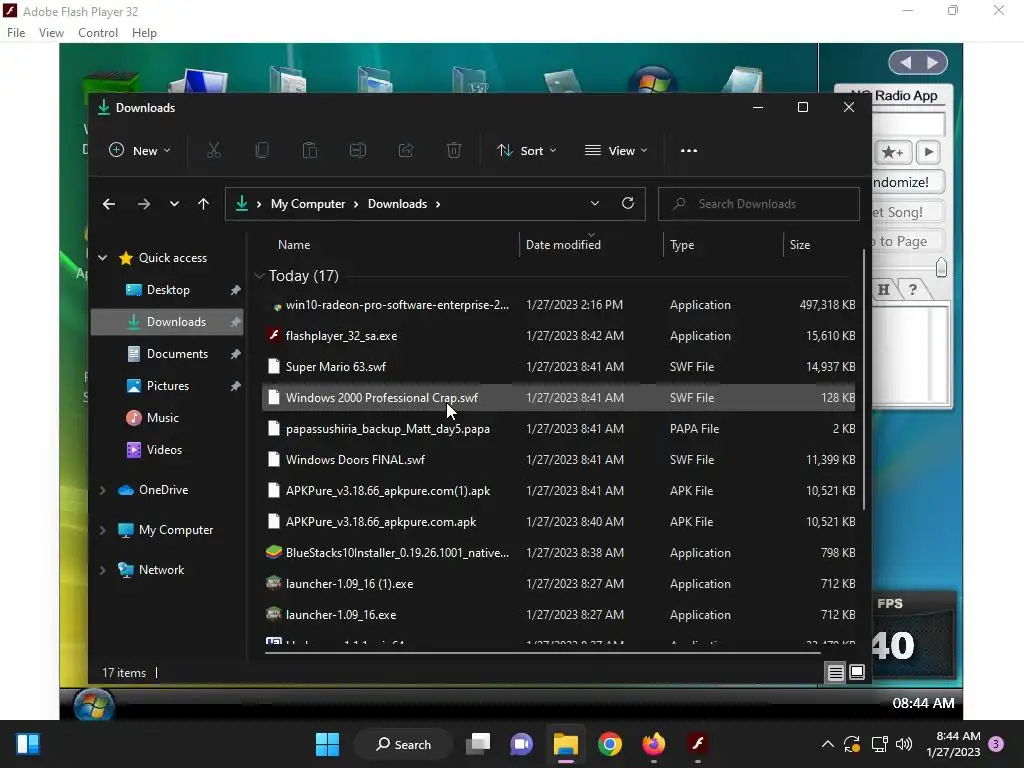The width and height of the screenshot is (1024, 768).
Task: Click the Paste clipboard icon
Action: coord(310,151)
